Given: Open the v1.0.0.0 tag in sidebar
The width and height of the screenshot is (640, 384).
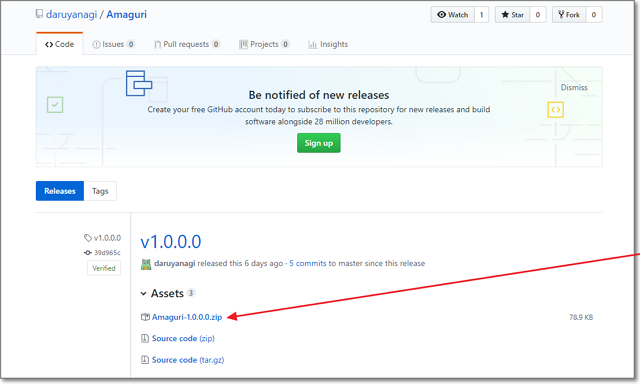Looking at the screenshot, I should click(x=103, y=238).
